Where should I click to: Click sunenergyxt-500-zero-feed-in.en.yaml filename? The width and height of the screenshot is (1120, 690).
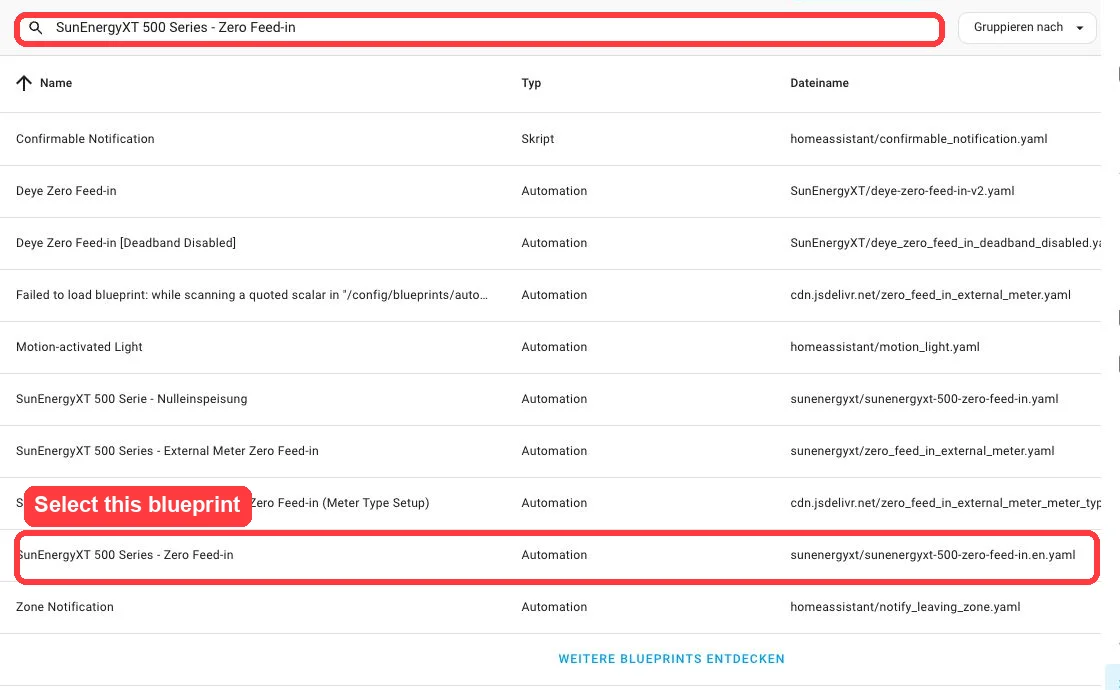pos(932,555)
